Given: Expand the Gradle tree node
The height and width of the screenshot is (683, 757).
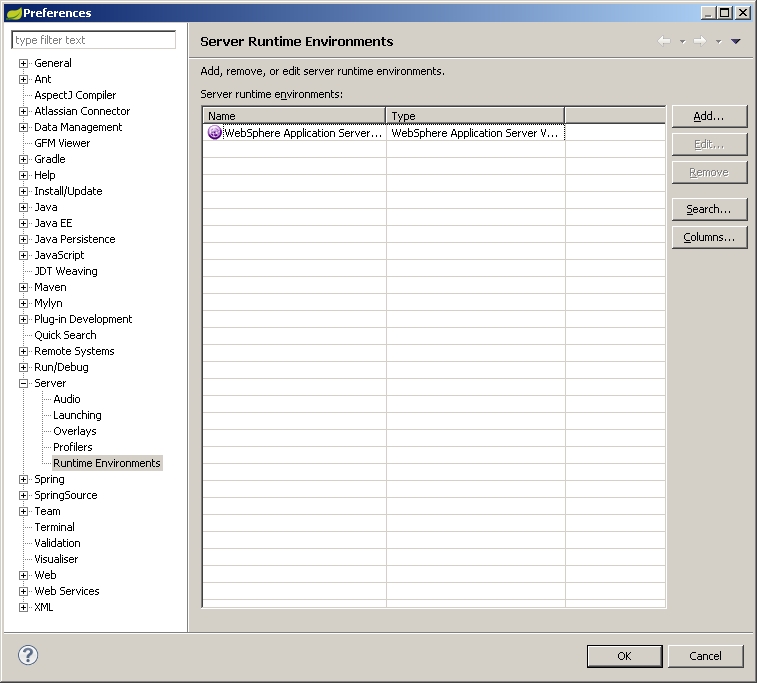Looking at the screenshot, I should 23,159.
